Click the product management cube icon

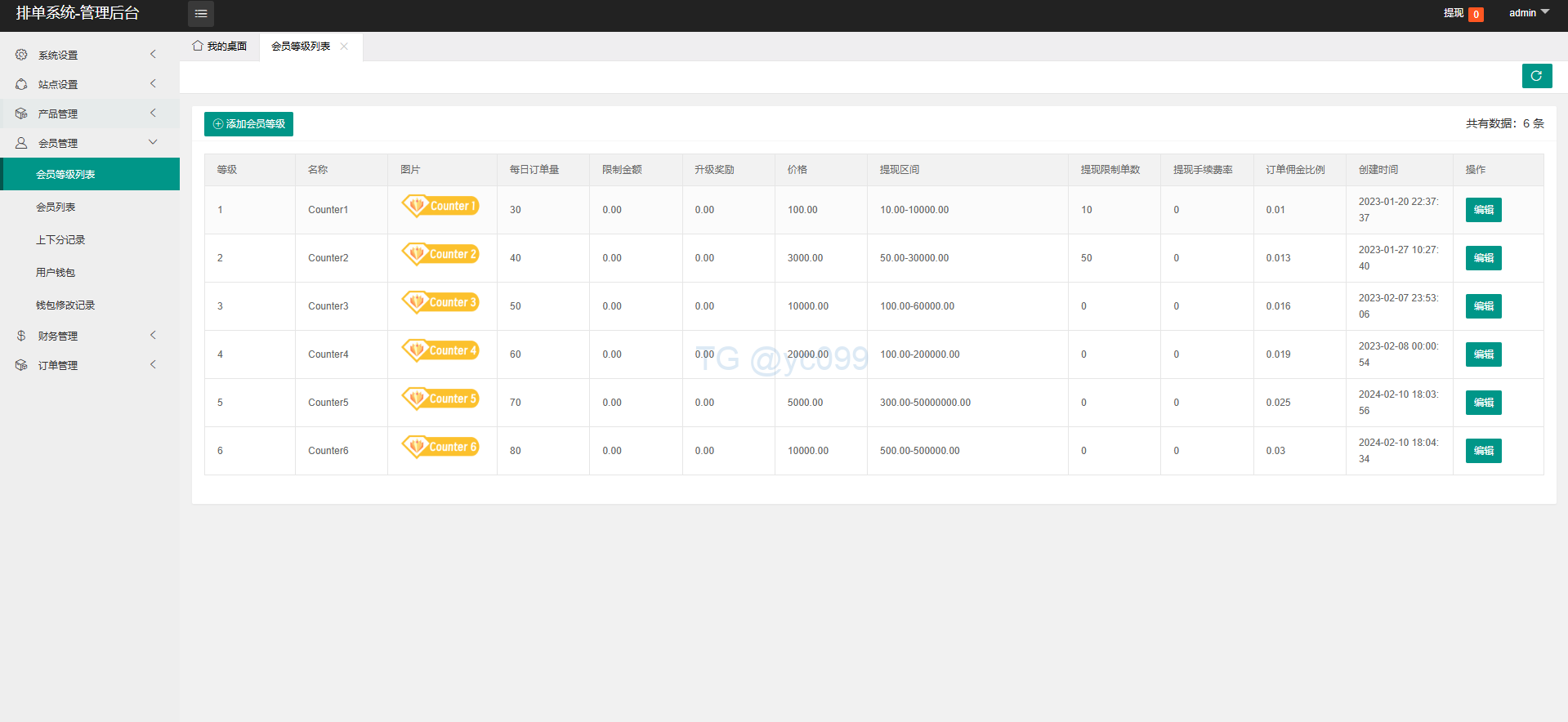coord(21,114)
